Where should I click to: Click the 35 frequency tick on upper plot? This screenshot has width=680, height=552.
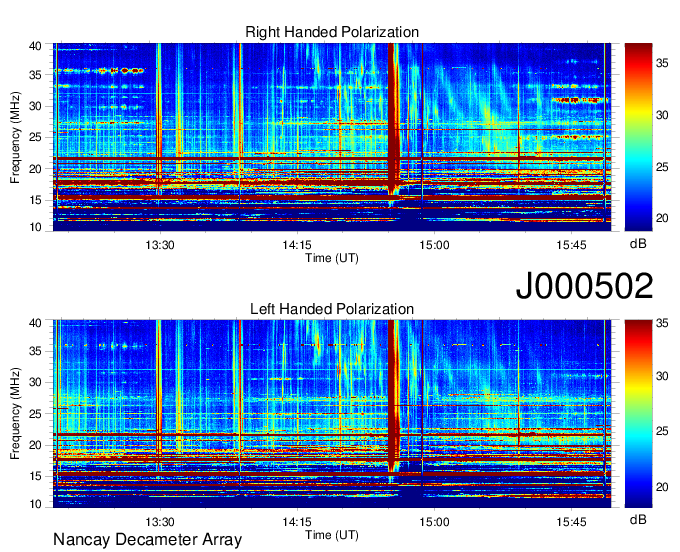36,75
